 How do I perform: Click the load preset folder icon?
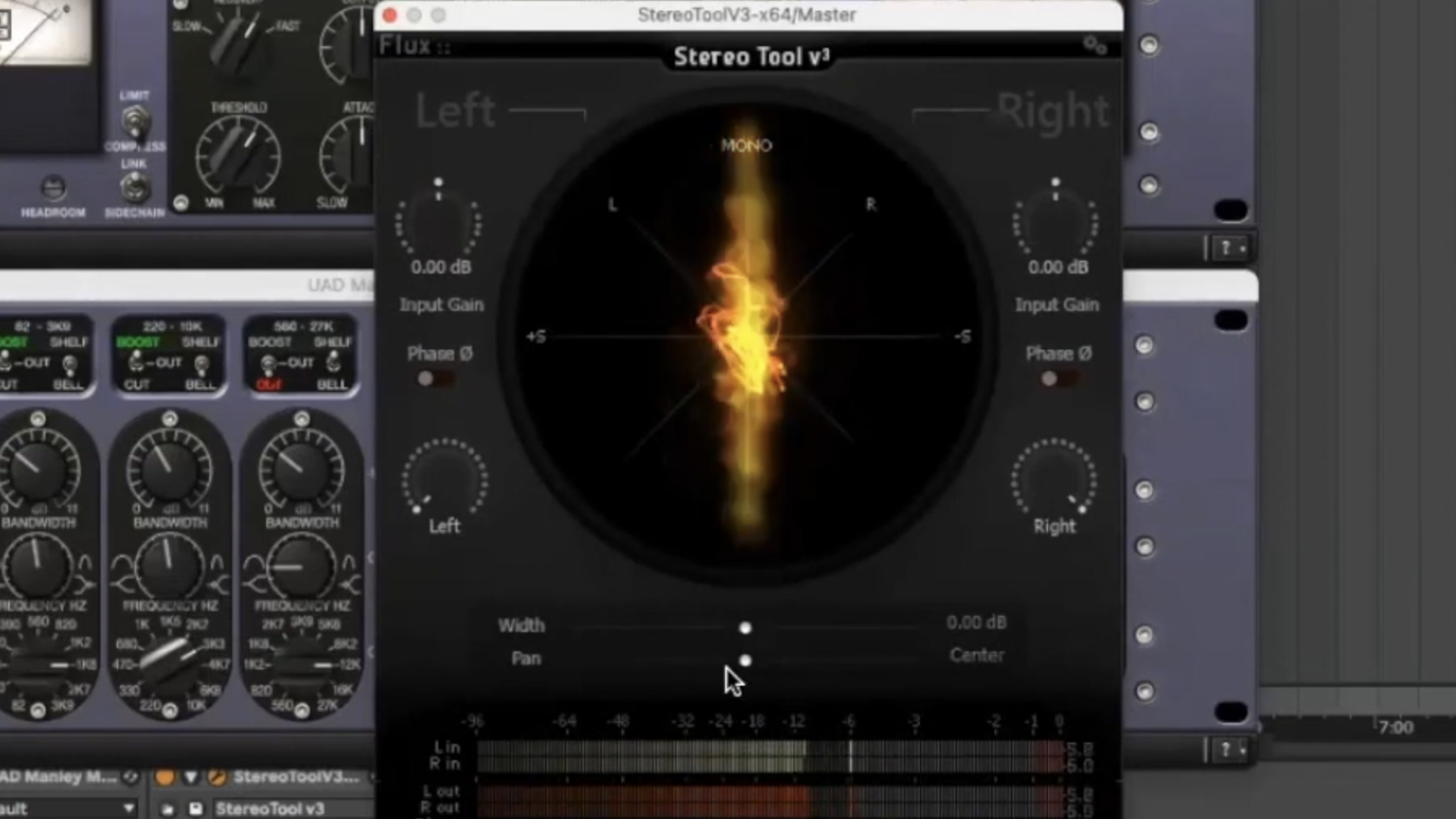167,809
